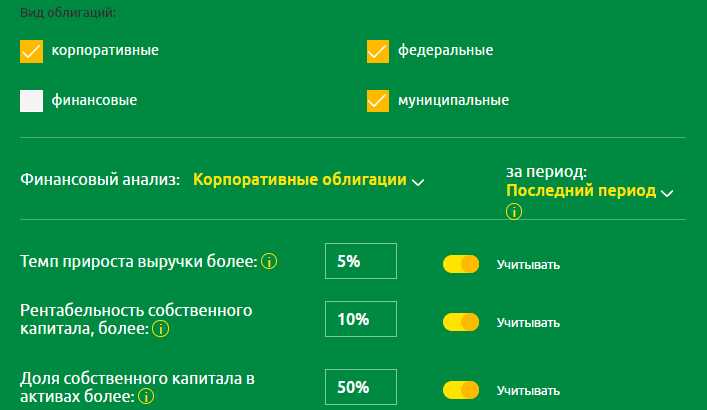The height and width of the screenshot is (410, 707).
Task: Open Корпоративные облигации dropdown
Action: [300, 180]
